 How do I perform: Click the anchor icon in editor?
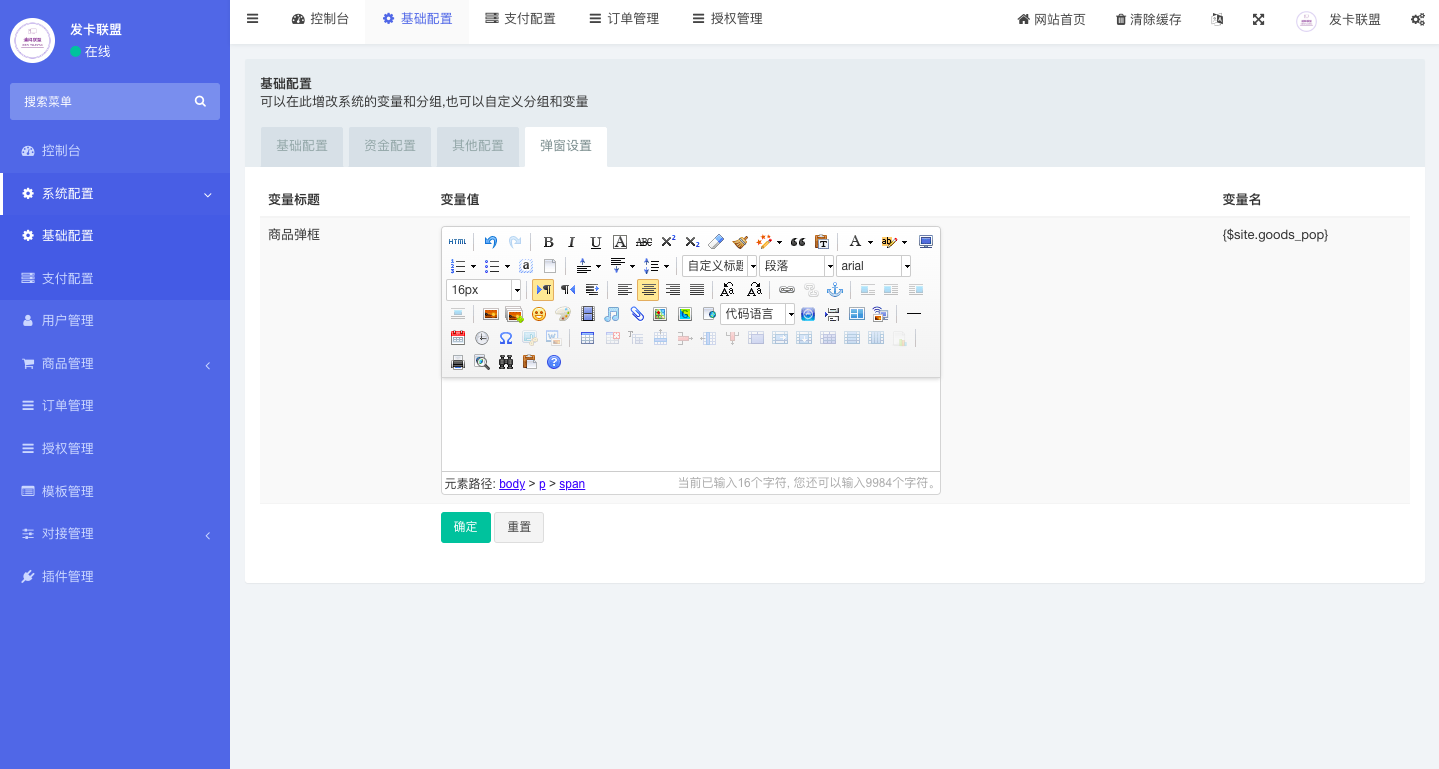[x=835, y=290]
